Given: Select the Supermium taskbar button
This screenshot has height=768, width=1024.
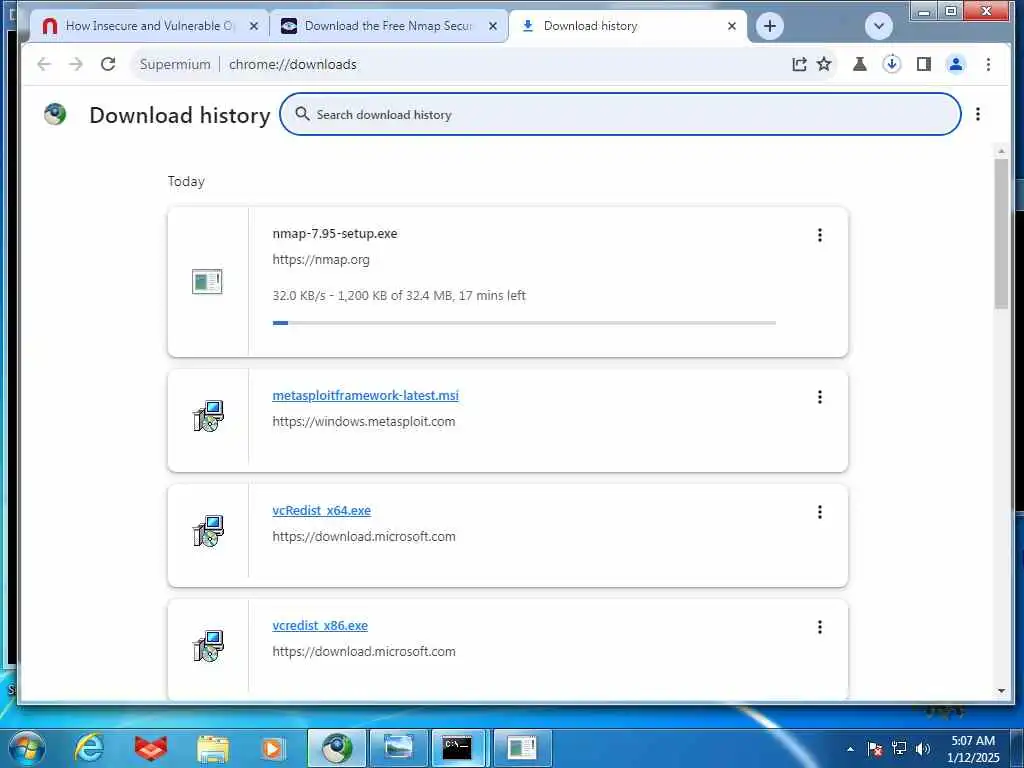Looking at the screenshot, I should (x=336, y=748).
